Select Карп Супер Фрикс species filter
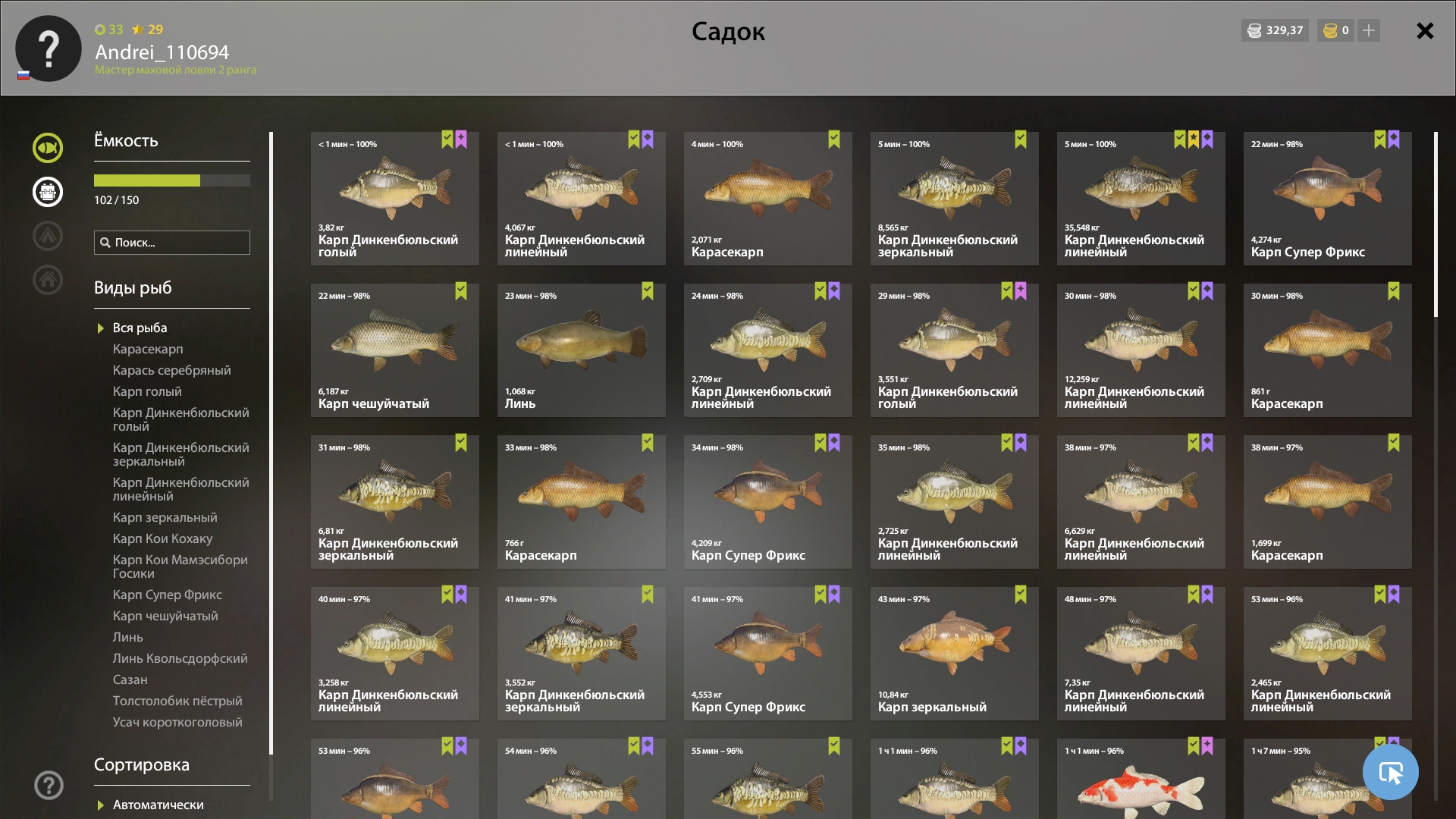Viewport: 1456px width, 819px height. pos(168,595)
